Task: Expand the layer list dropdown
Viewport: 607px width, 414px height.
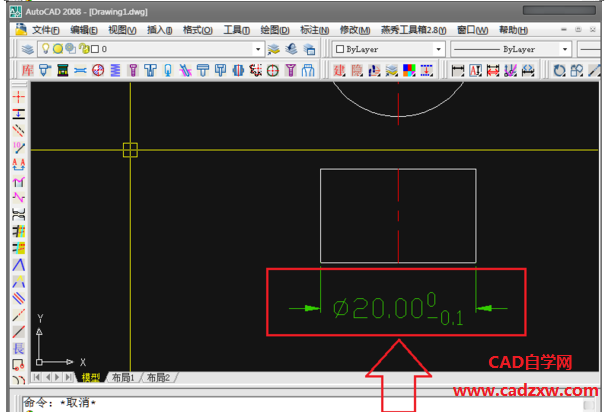Action: (x=258, y=49)
